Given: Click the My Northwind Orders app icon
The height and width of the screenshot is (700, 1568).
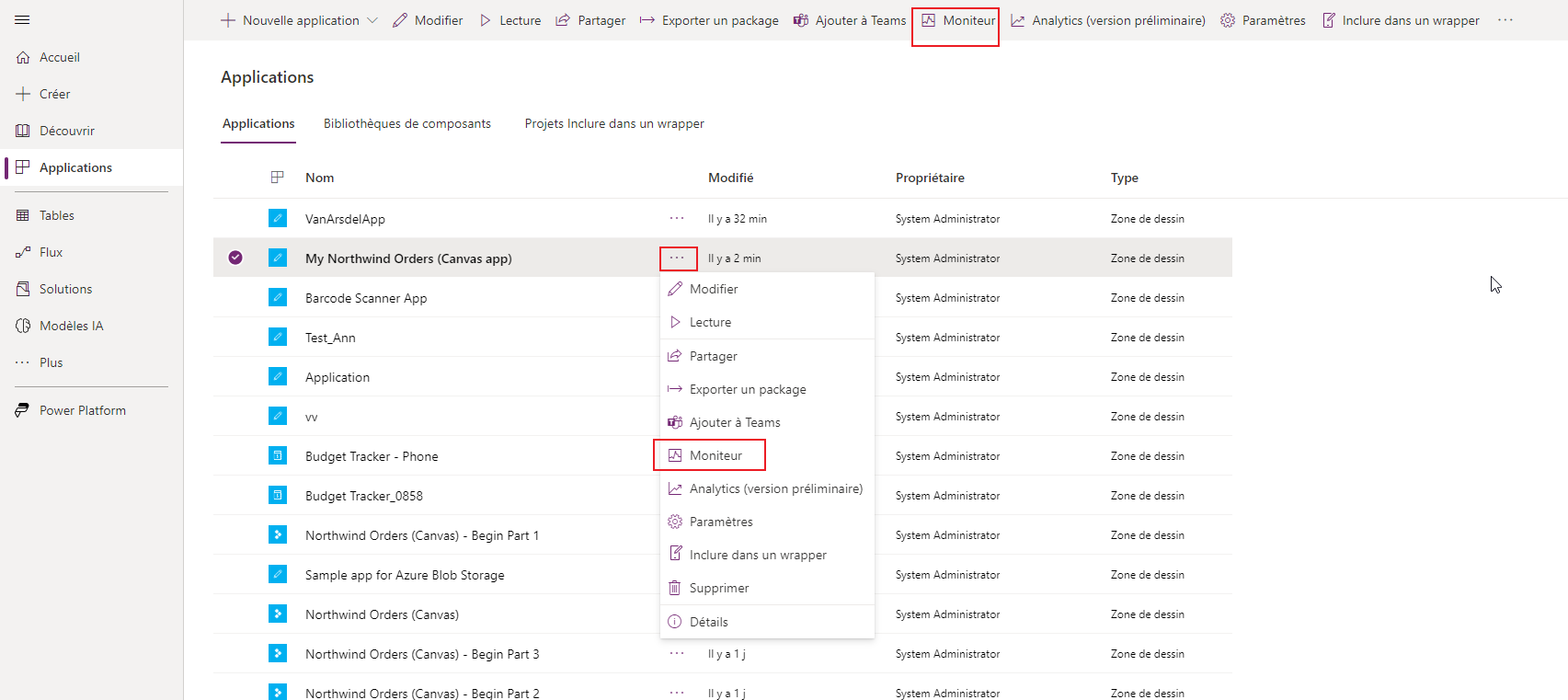Looking at the screenshot, I should (278, 258).
